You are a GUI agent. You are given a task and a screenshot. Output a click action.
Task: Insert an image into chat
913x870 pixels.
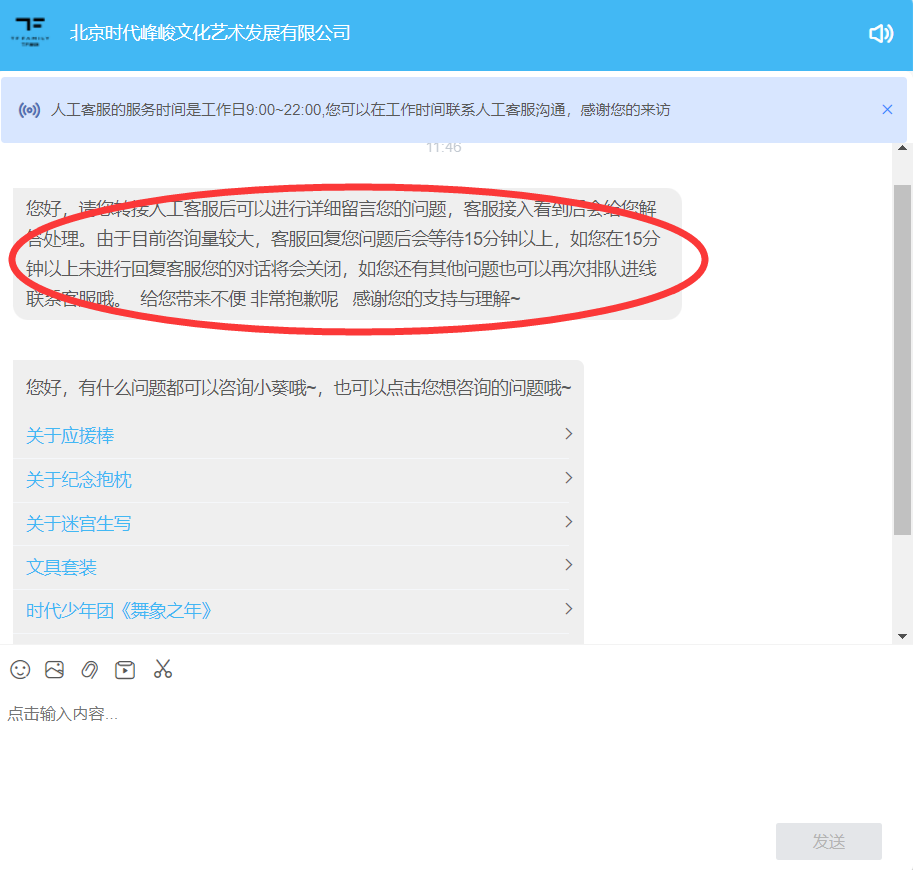[x=55, y=669]
